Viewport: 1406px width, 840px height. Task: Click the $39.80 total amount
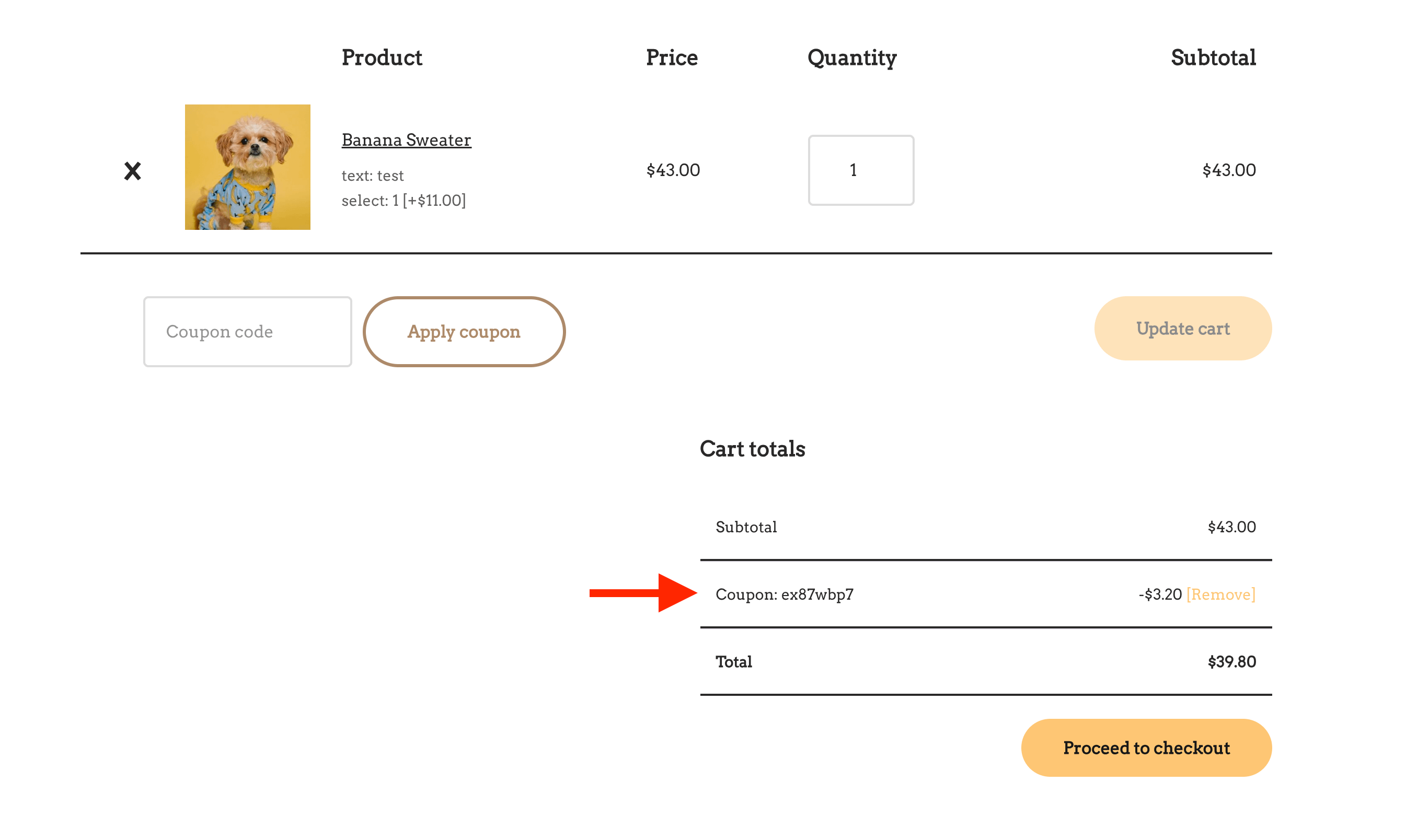click(x=1231, y=662)
